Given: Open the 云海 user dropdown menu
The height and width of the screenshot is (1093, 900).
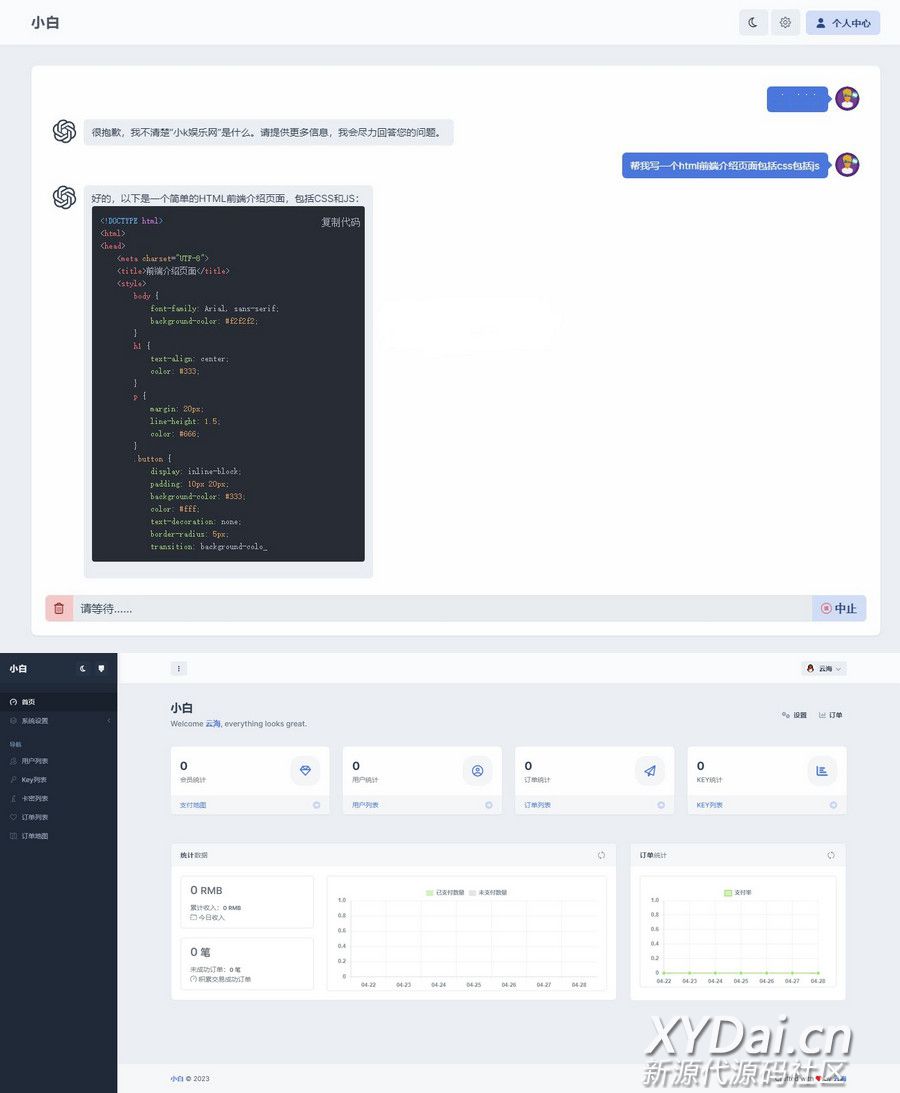Looking at the screenshot, I should 824,668.
